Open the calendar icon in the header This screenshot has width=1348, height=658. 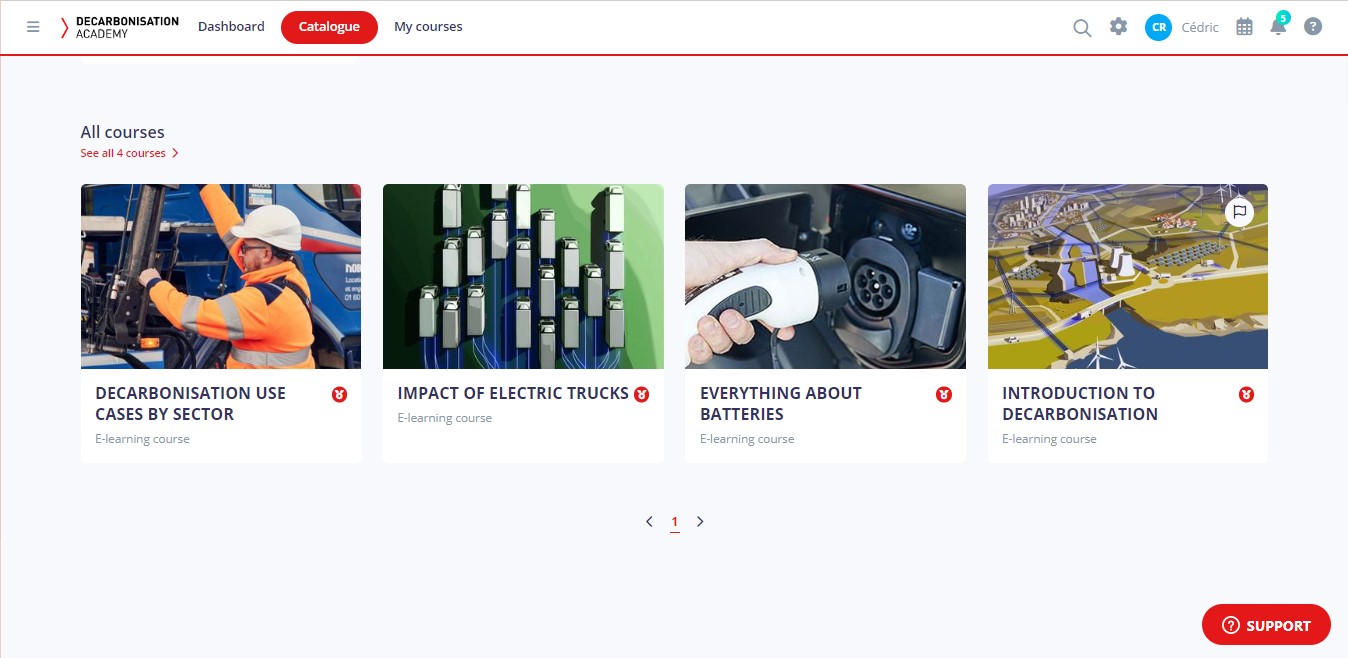[1244, 27]
